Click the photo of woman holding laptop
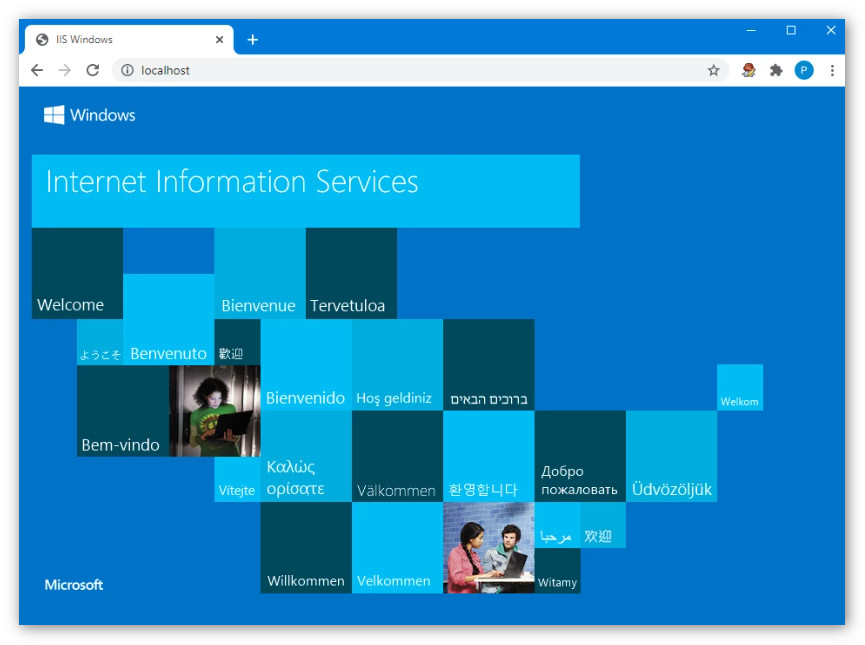Viewport: 865px width, 645px height. (x=215, y=411)
